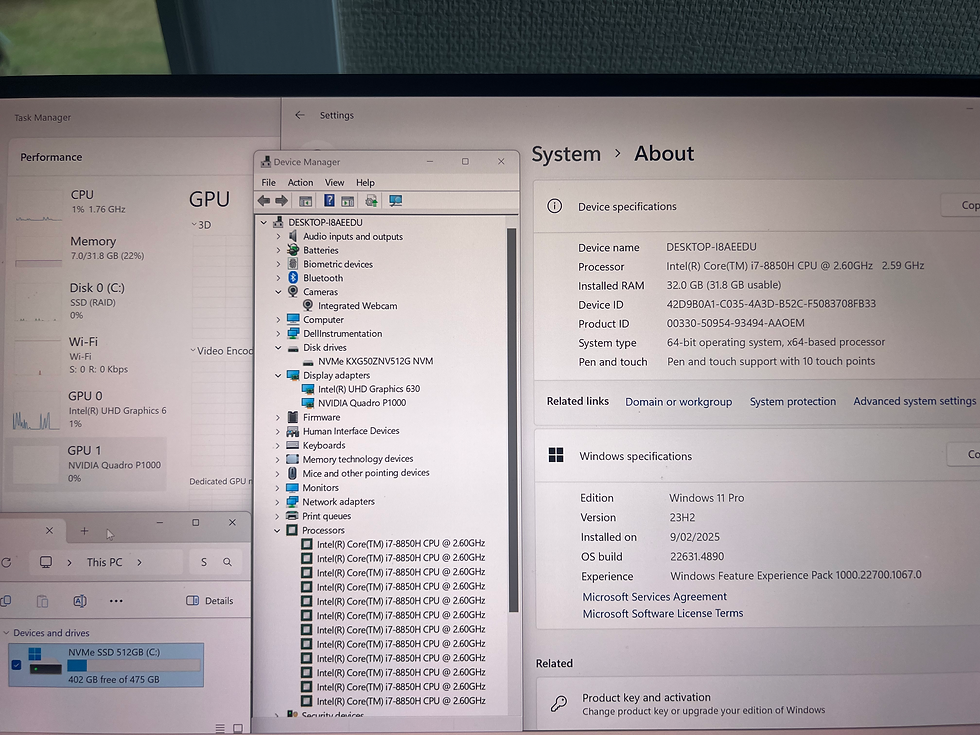Screen dimensions: 980x735
Task: Expand the Network adapters node
Action: click(x=278, y=501)
